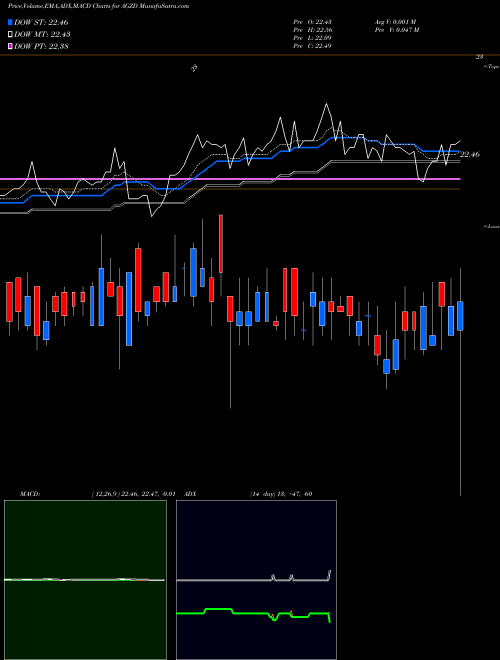Click the 'Pre L' previous low value
This screenshot has width=500, height=660.
(313, 38)
